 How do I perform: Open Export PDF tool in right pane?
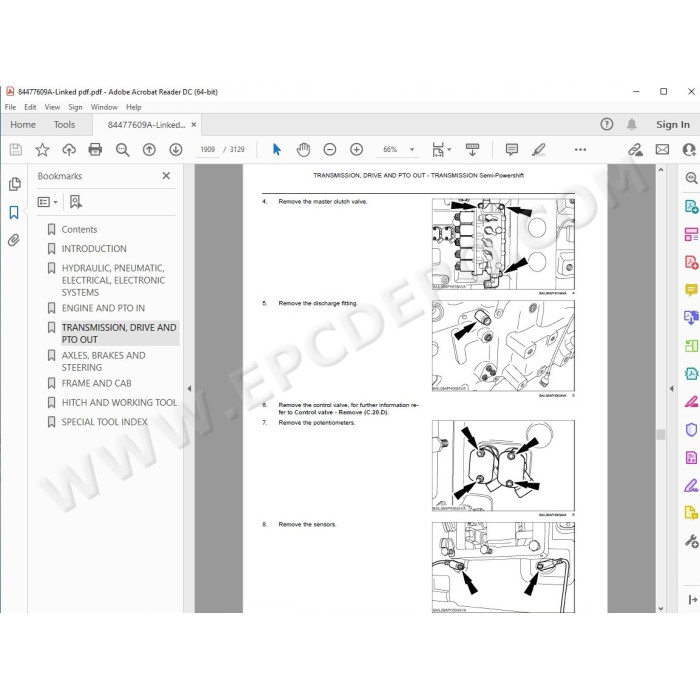(692, 206)
